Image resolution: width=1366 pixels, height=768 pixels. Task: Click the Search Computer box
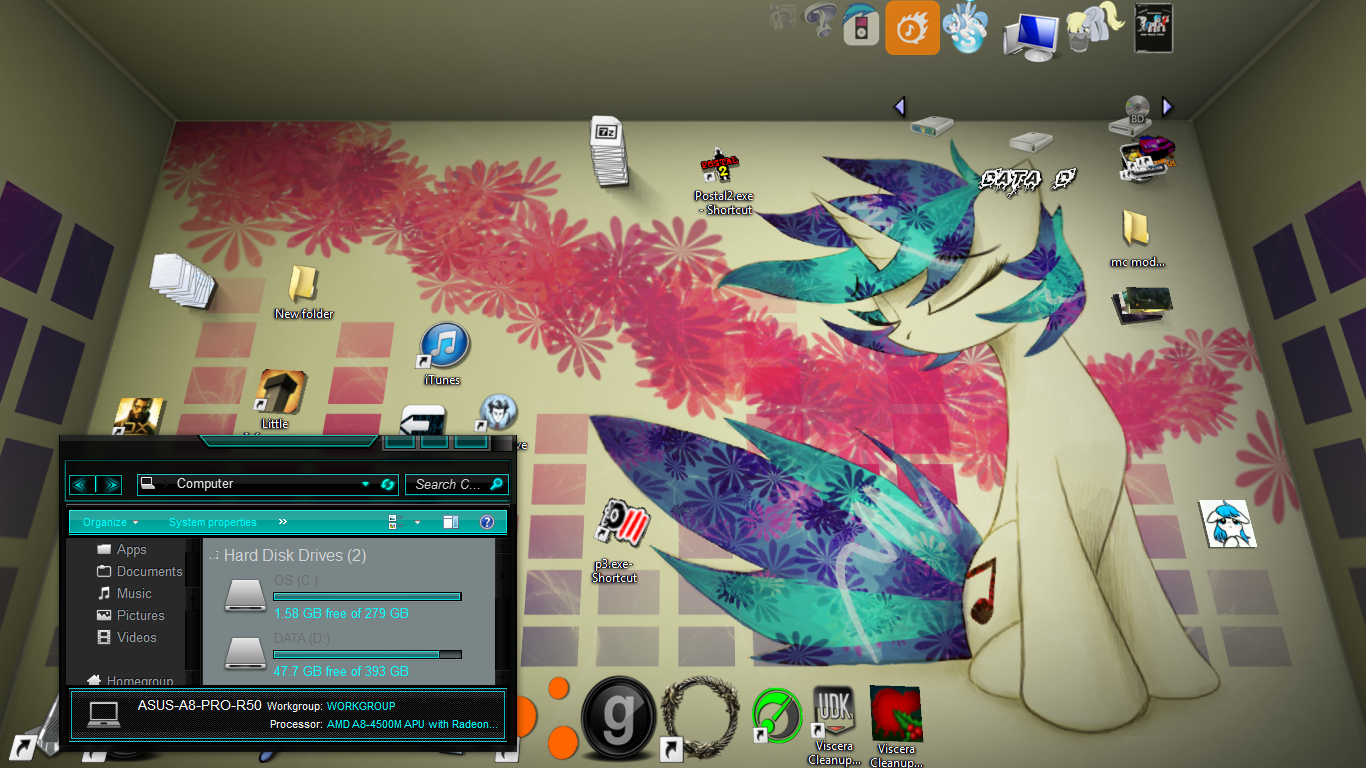pos(456,484)
